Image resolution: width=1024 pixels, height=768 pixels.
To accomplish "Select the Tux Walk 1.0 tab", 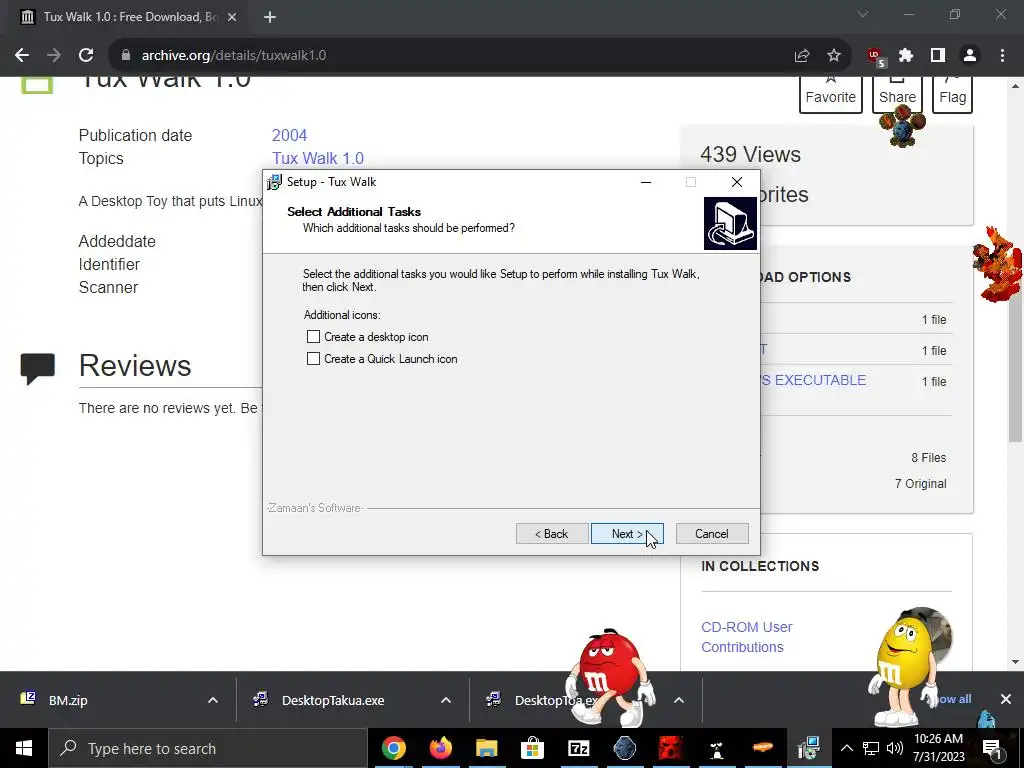I will point(124,17).
